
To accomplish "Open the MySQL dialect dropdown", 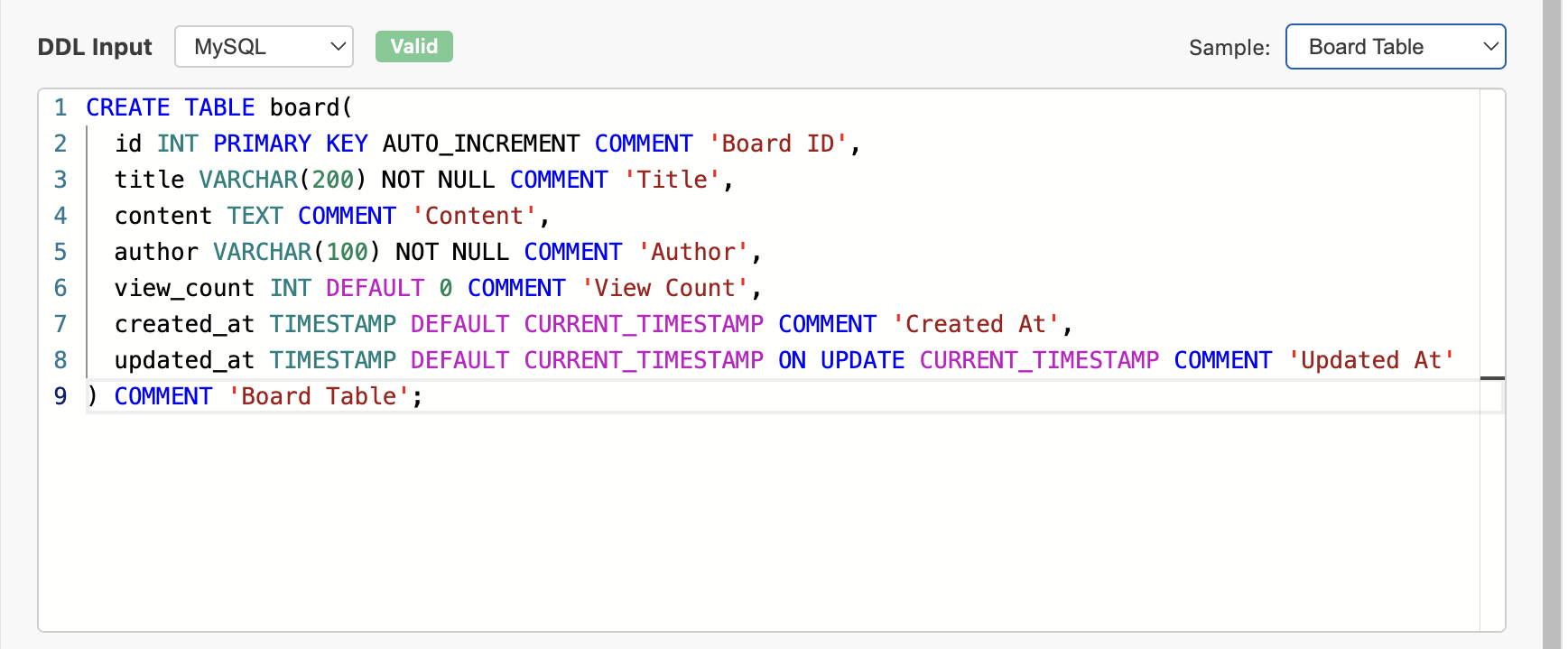I will click(264, 47).
